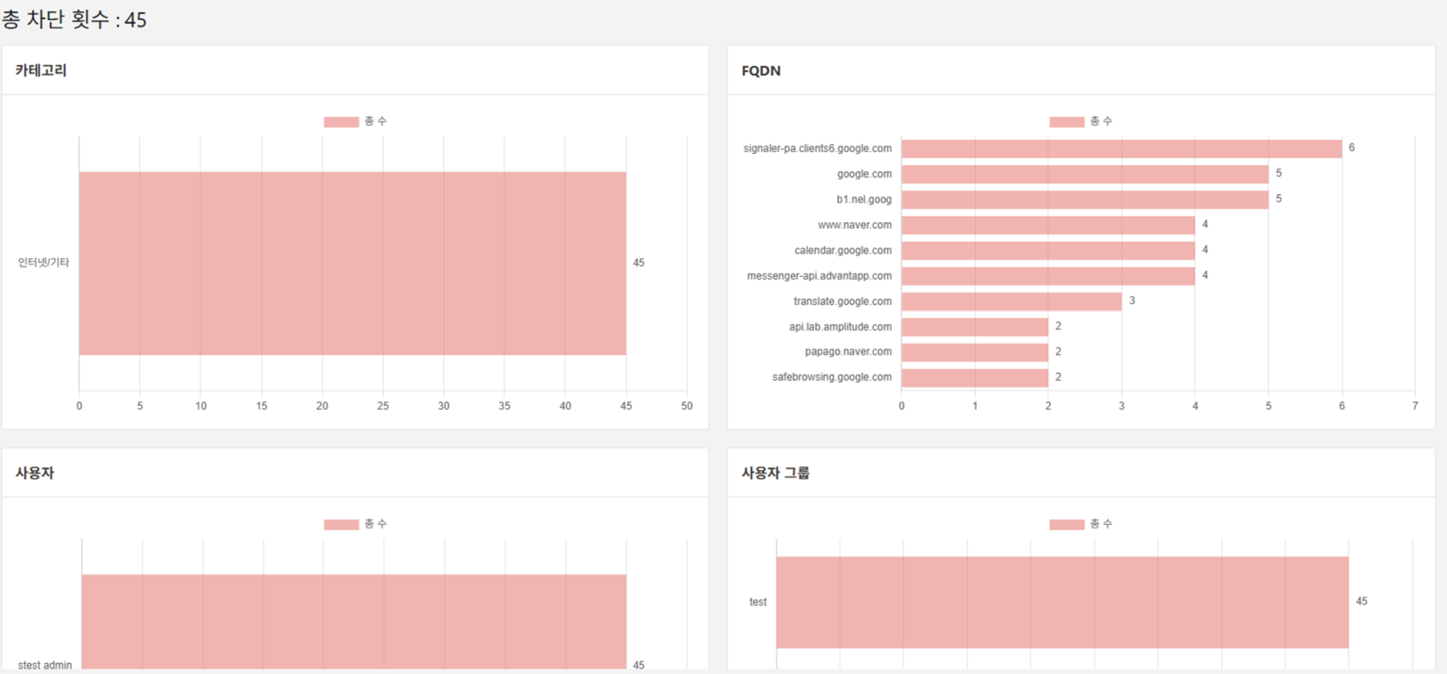Toggle the 총 수 legend in 카테고리 chart

[355, 122]
